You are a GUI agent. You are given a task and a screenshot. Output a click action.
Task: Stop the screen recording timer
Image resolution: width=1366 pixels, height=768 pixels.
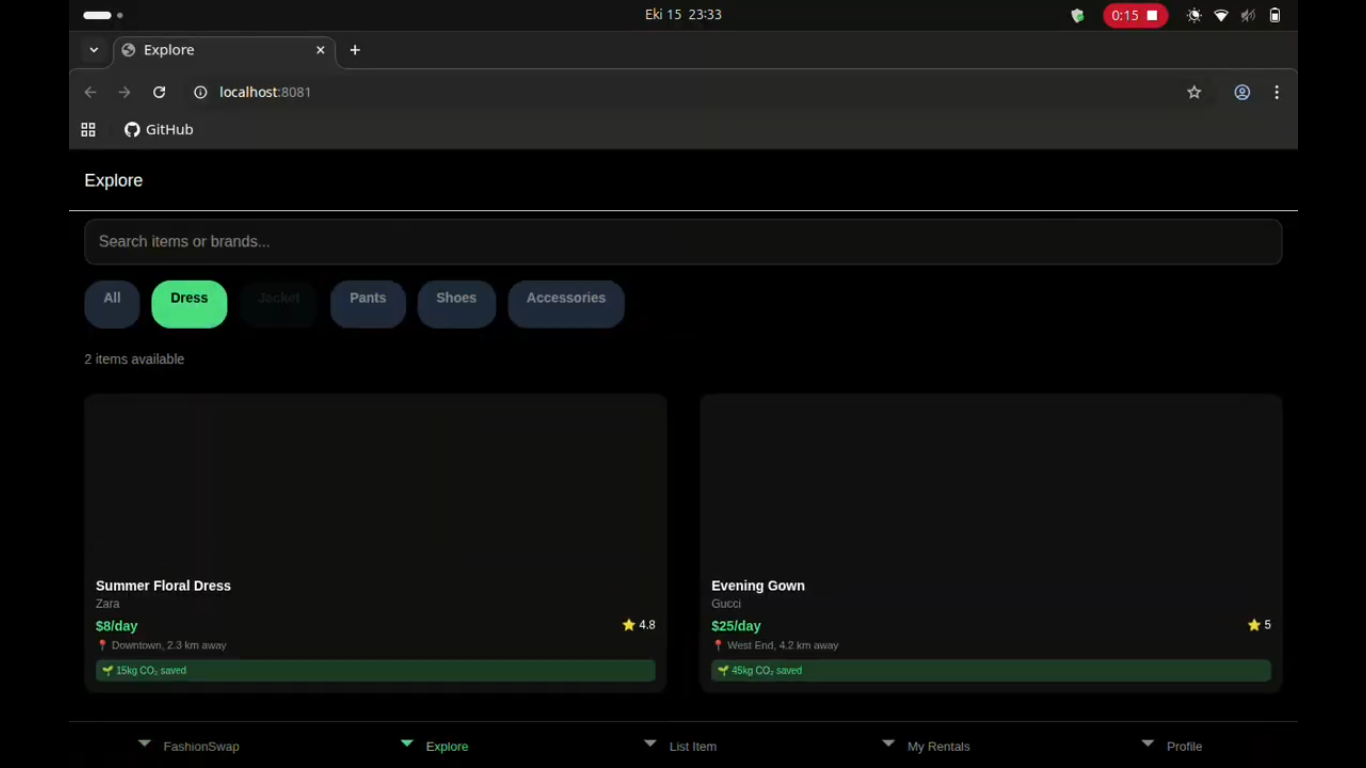(x=1135, y=15)
